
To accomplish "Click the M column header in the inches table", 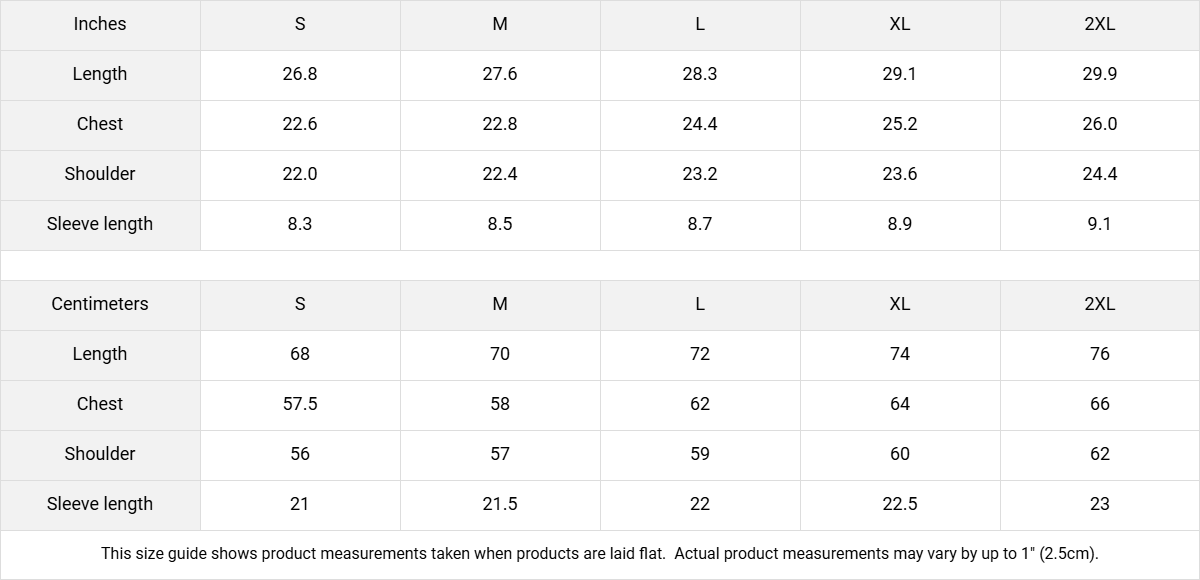I will click(500, 25).
